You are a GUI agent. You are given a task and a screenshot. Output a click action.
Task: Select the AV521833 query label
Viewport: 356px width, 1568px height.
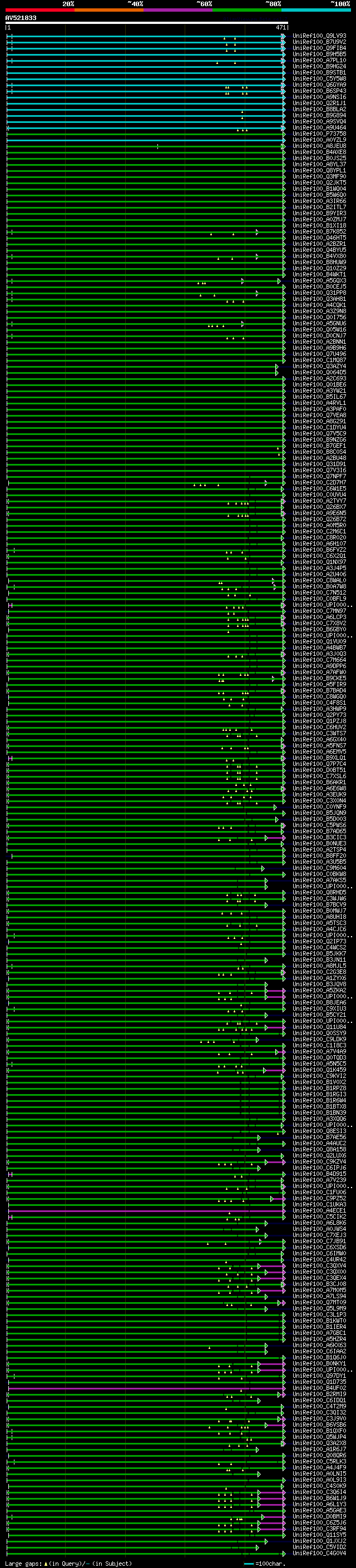[21, 18]
